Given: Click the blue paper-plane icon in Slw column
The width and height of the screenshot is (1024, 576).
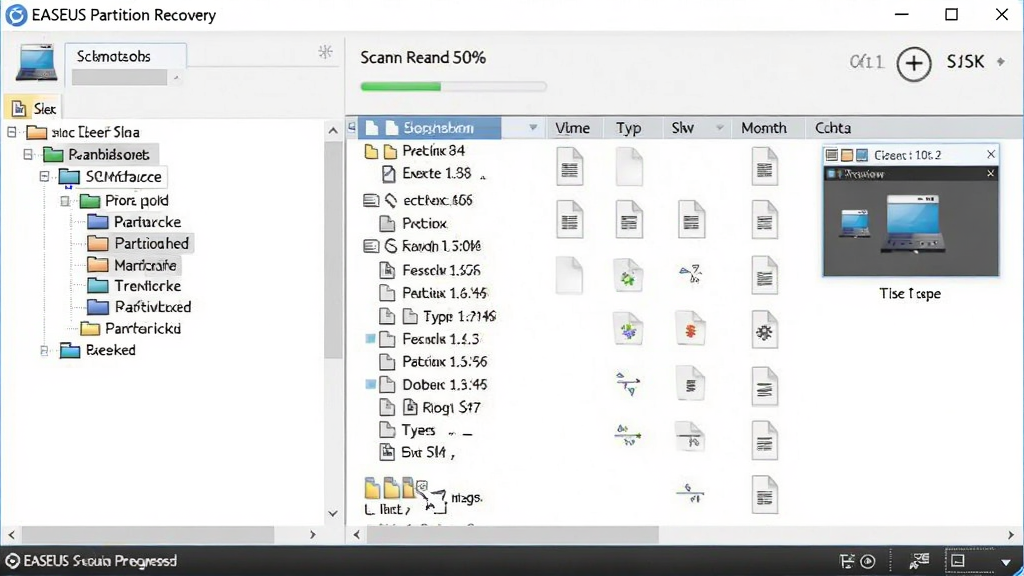Looking at the screenshot, I should 690,274.
